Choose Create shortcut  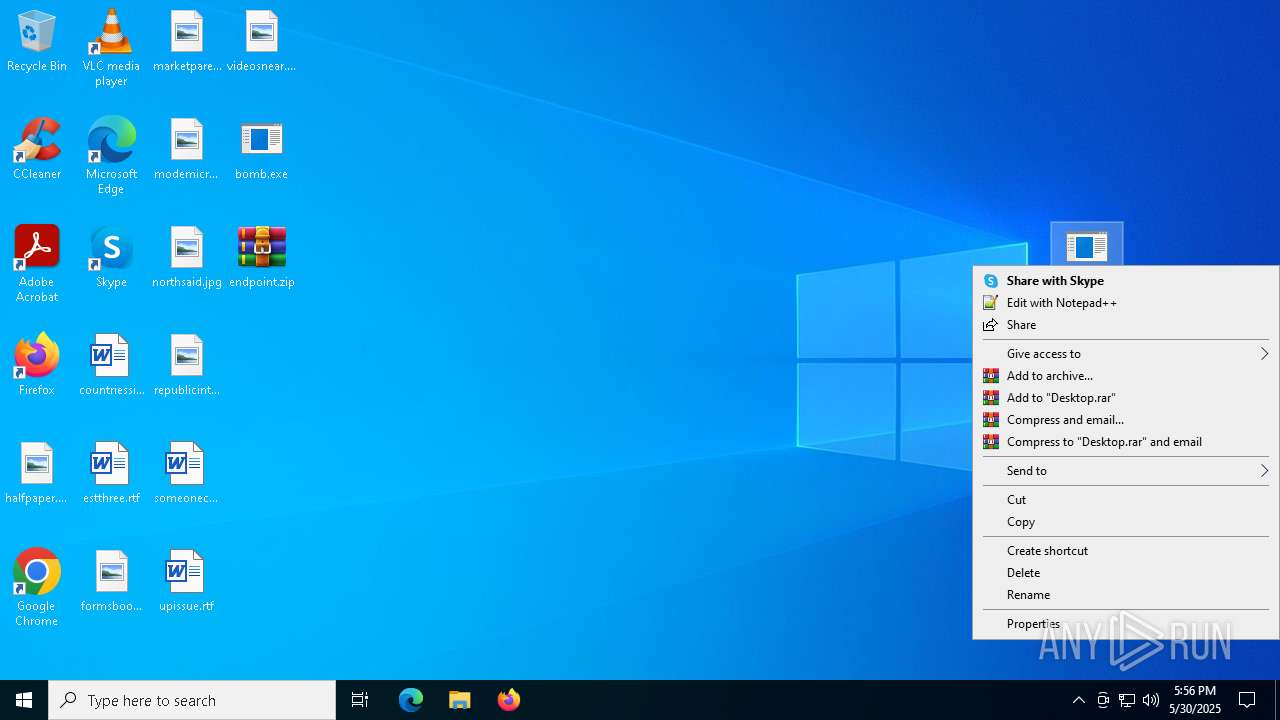point(1126,551)
